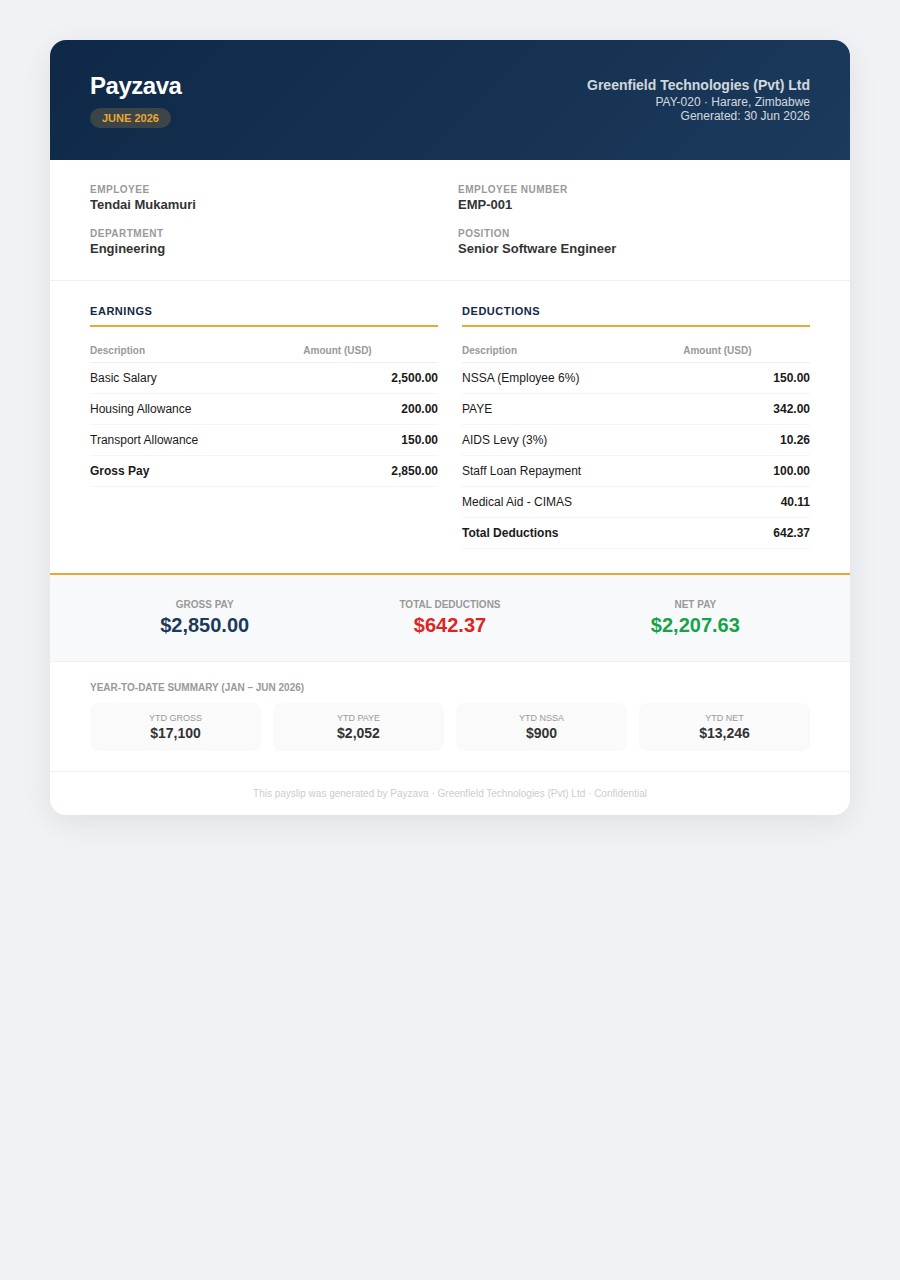The image size is (900, 1280).
Task: Click the green $2,207.63 net pay figure
Action: (x=695, y=625)
